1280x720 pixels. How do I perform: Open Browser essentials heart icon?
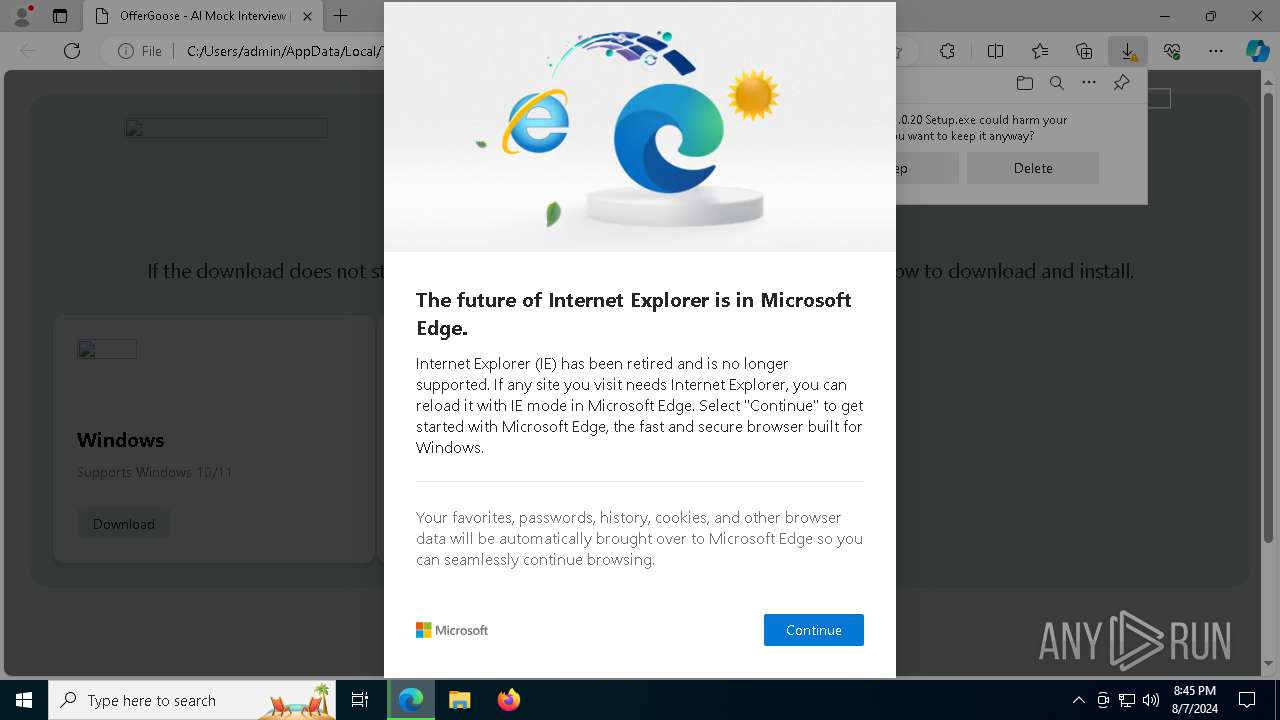(x=1172, y=51)
